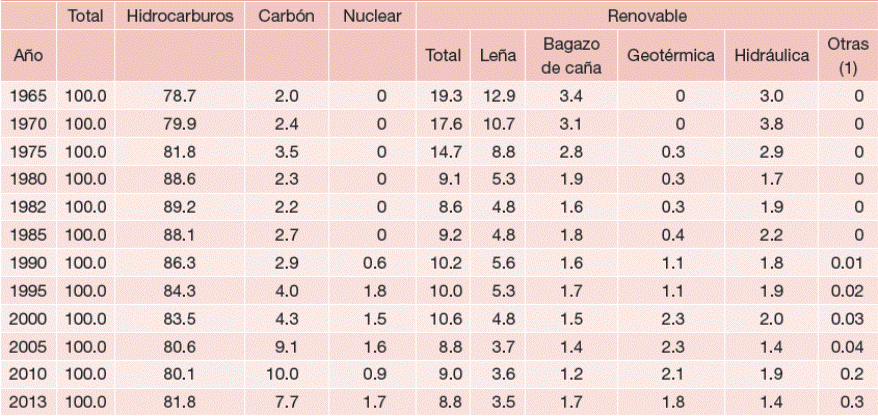Click Hidráulica value 3.8 for 1970
Viewport: 878px width, 416px height.
(771, 123)
